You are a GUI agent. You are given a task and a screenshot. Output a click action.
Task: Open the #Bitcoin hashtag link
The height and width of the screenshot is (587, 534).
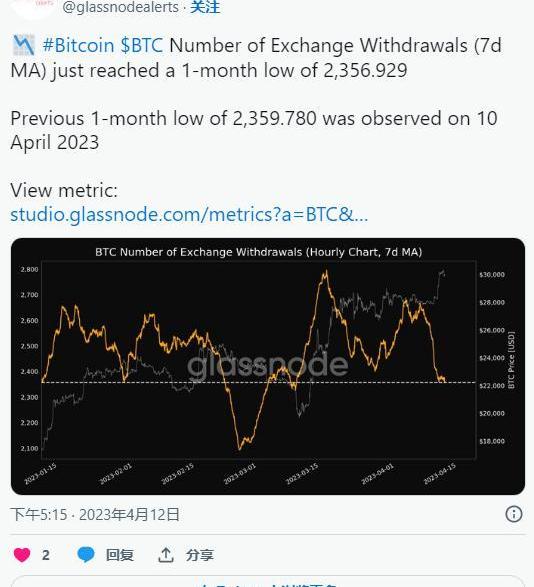(78, 45)
